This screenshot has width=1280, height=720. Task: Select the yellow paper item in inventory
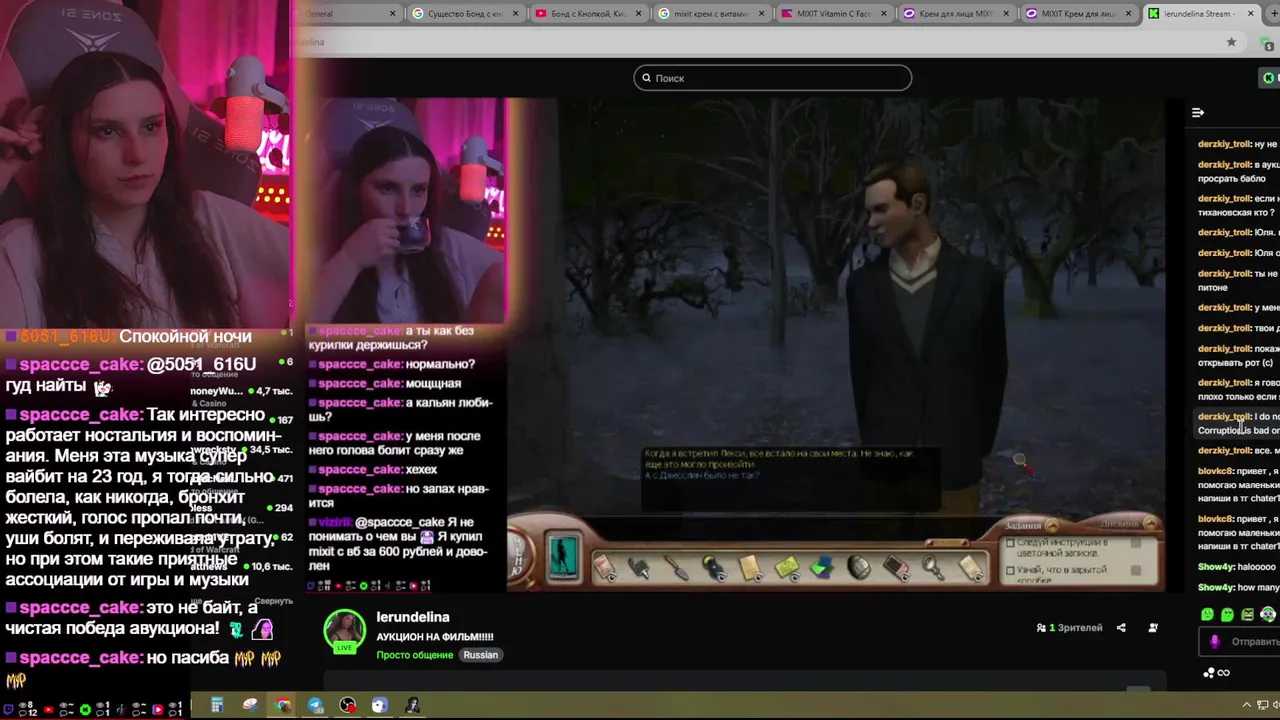point(750,568)
